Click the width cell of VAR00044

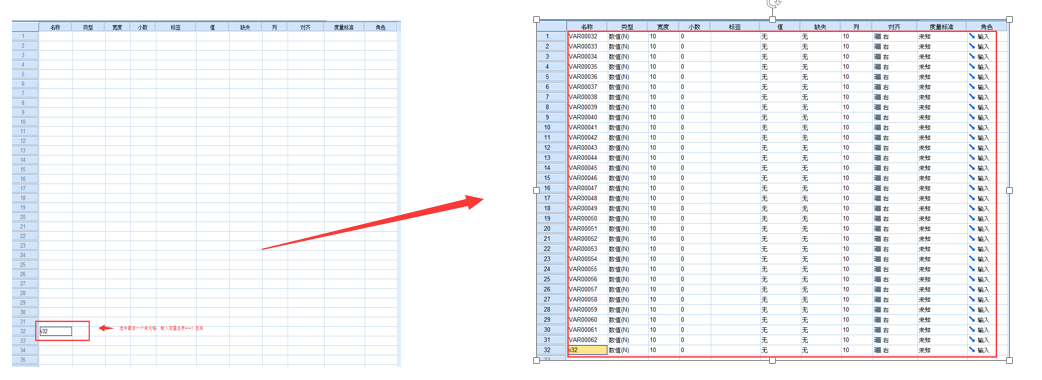tap(663, 158)
